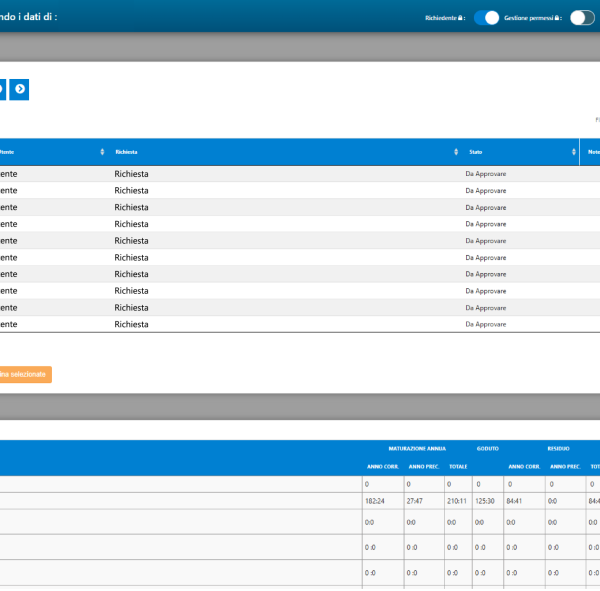This screenshot has width=600, height=591.
Task: Click ANNO CORR. under Maturazione Annua
Action: pyautogui.click(x=383, y=467)
